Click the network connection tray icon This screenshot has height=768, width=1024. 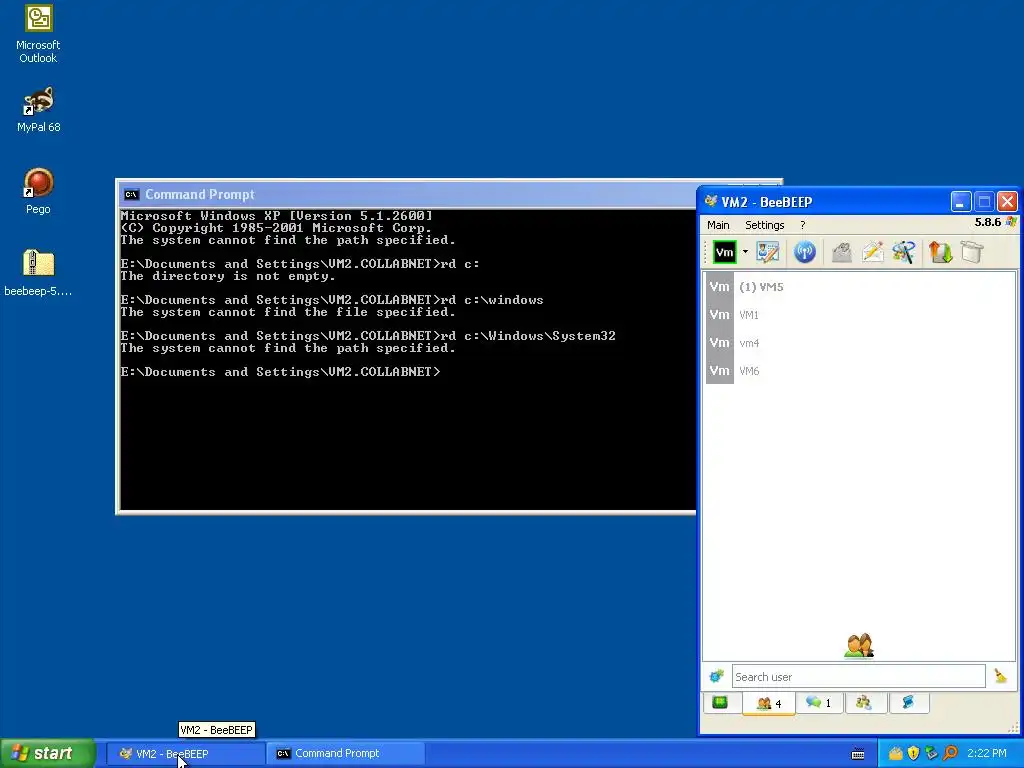coord(931,754)
